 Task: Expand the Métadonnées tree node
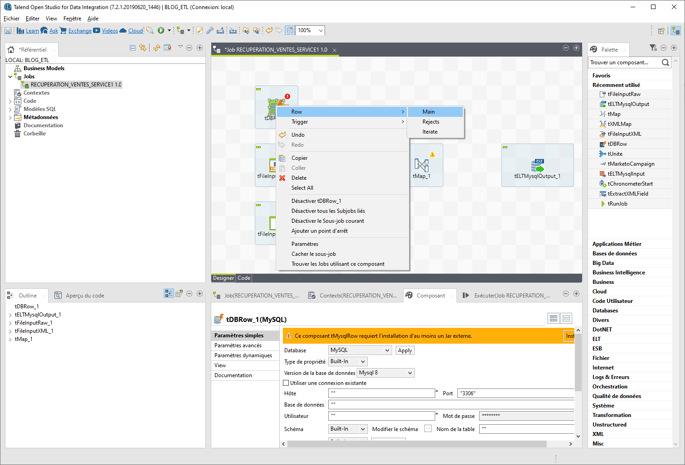[x=10, y=117]
